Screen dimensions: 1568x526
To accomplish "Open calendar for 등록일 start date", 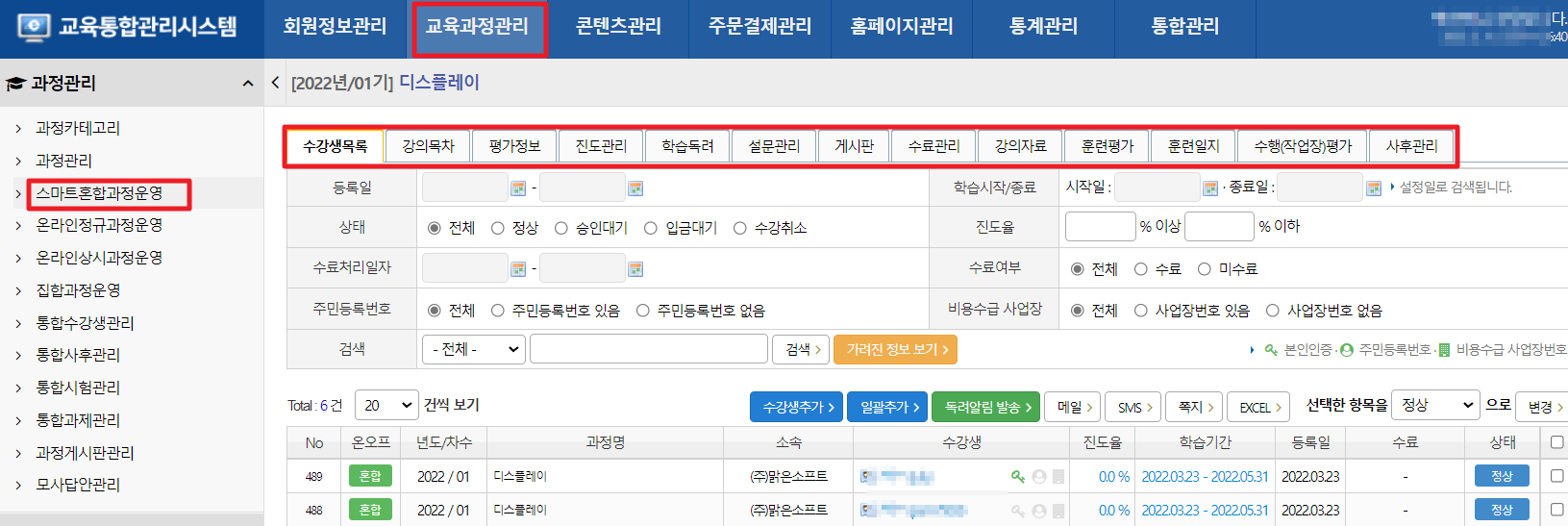I will (518, 188).
